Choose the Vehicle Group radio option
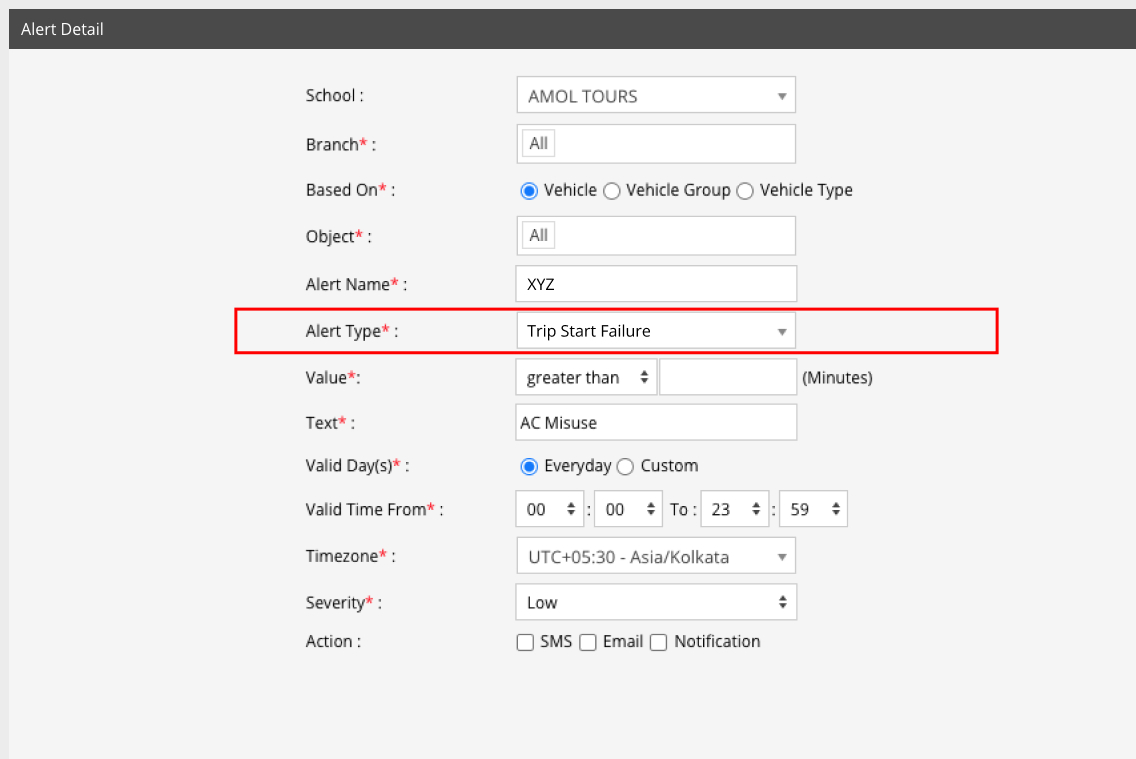 click(x=612, y=191)
